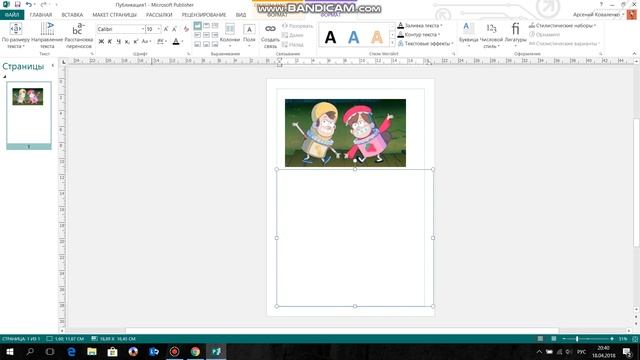Clear all text formatting
This screenshot has width=640, height=360.
pos(186,29)
